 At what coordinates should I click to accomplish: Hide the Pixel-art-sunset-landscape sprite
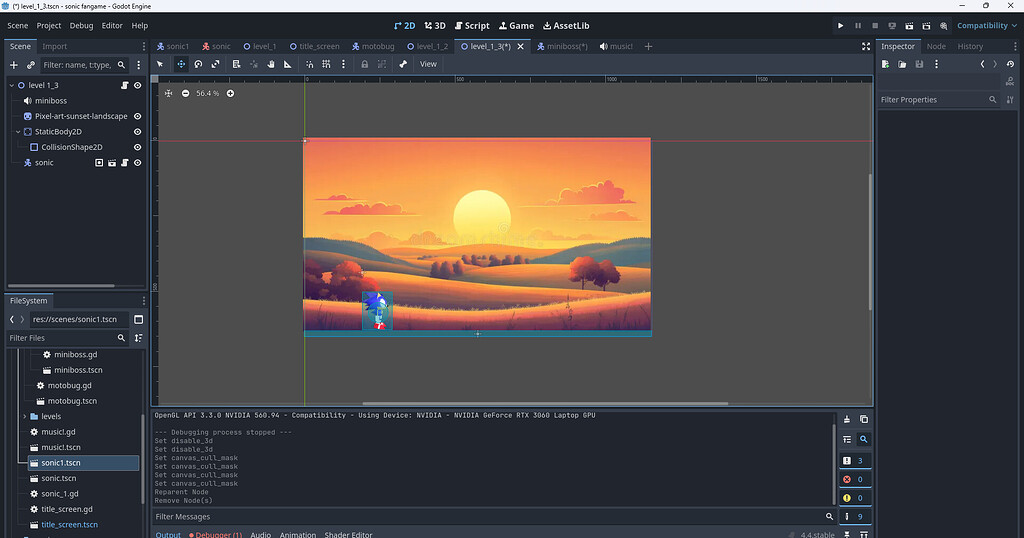click(x=138, y=116)
